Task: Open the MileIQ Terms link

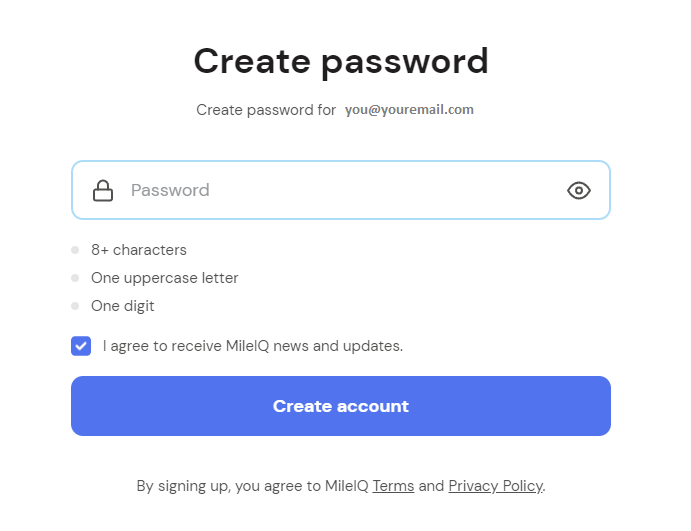Action: 393,486
